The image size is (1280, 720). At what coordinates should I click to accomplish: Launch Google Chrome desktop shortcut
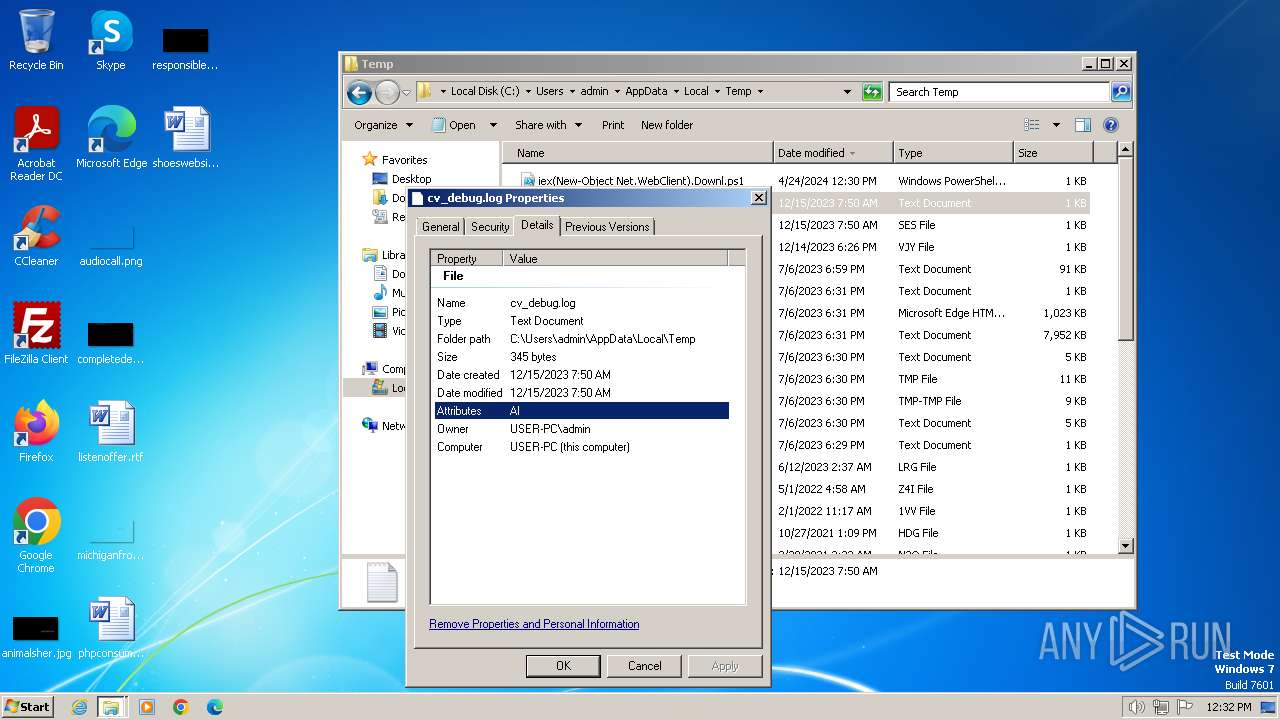36,536
